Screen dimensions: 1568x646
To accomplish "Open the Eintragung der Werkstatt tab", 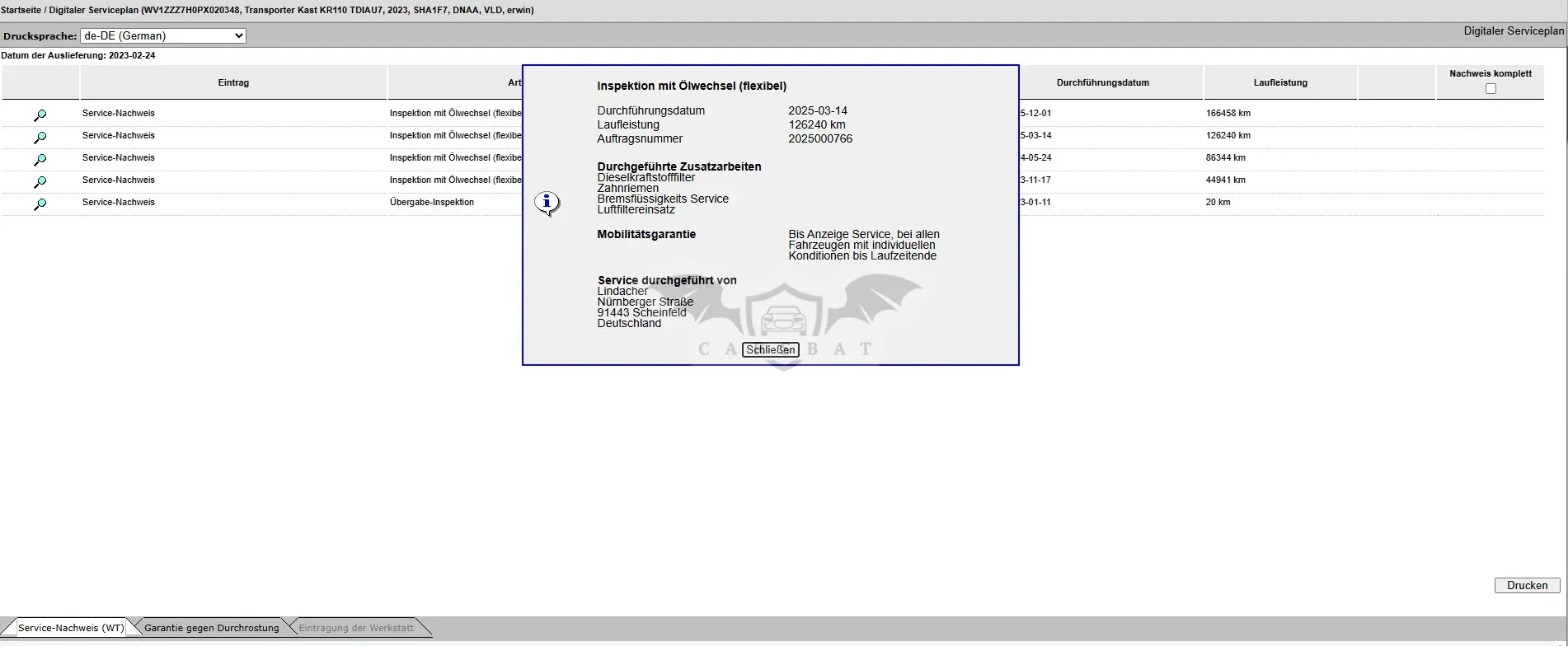I will (356, 628).
